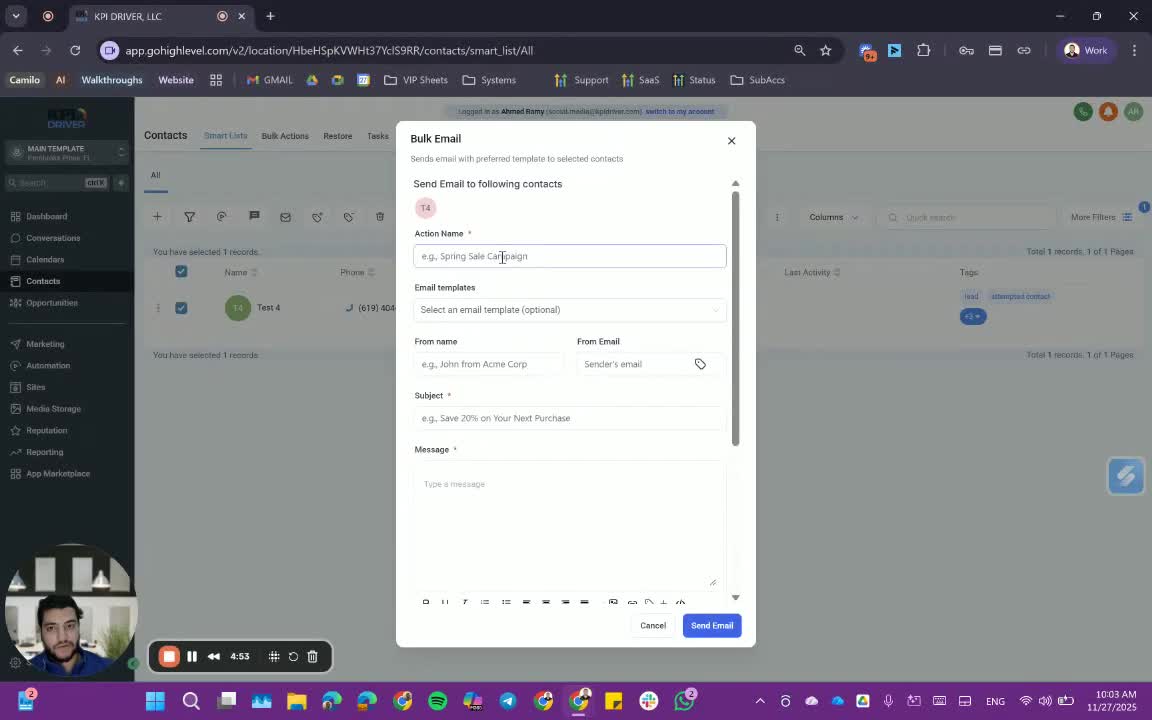Viewport: 1152px width, 720px height.
Task: Open App Marketplace in the sidebar
Action: (x=57, y=474)
